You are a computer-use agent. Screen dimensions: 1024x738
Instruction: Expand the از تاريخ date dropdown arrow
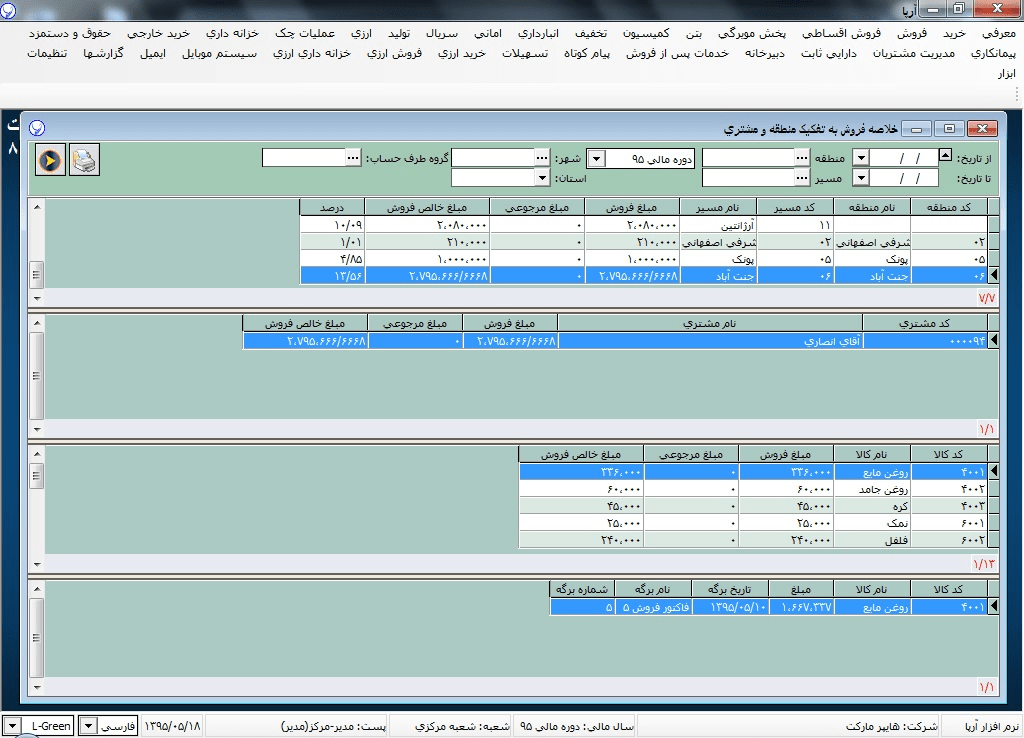tap(861, 158)
